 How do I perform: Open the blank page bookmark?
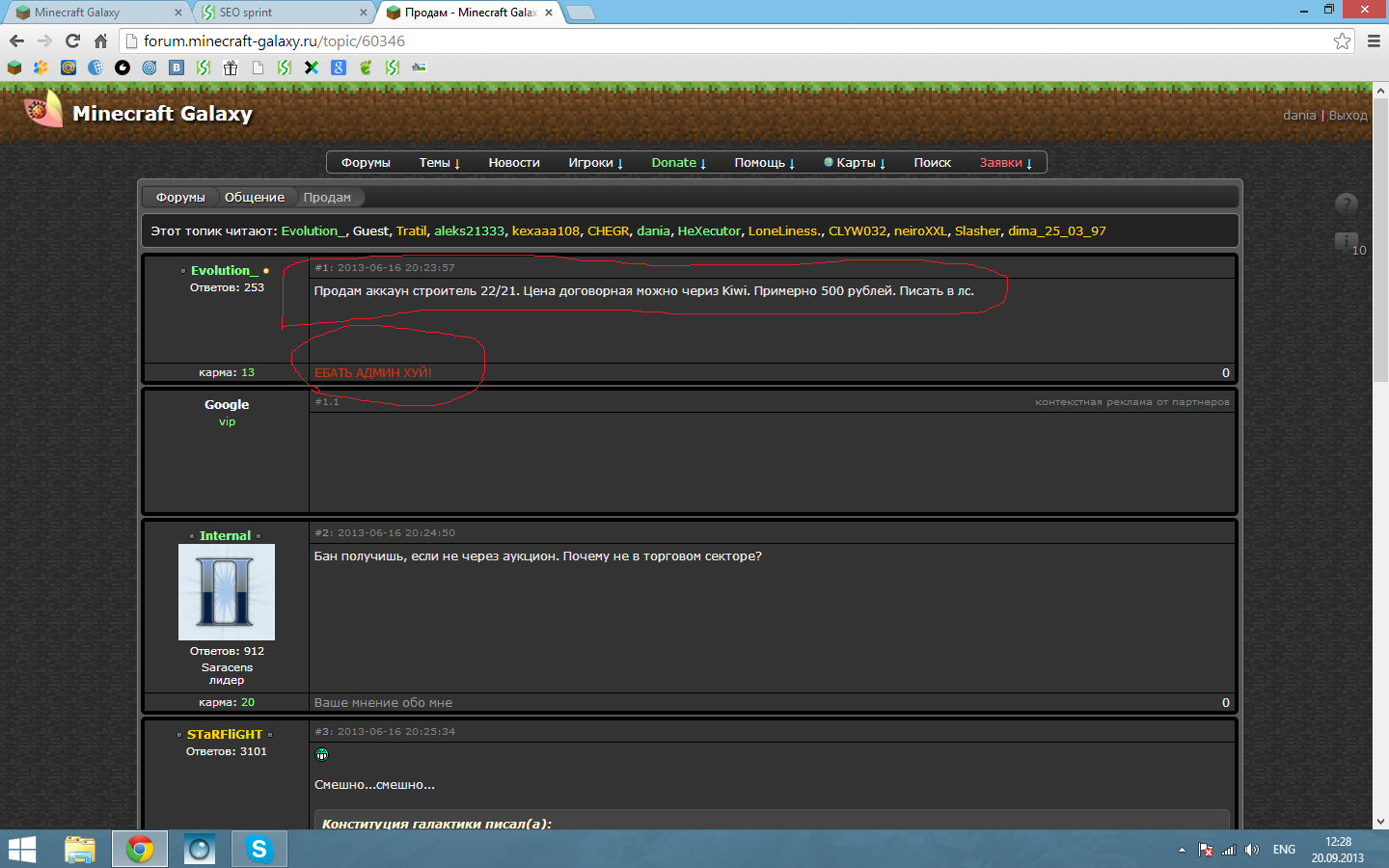coord(258,68)
